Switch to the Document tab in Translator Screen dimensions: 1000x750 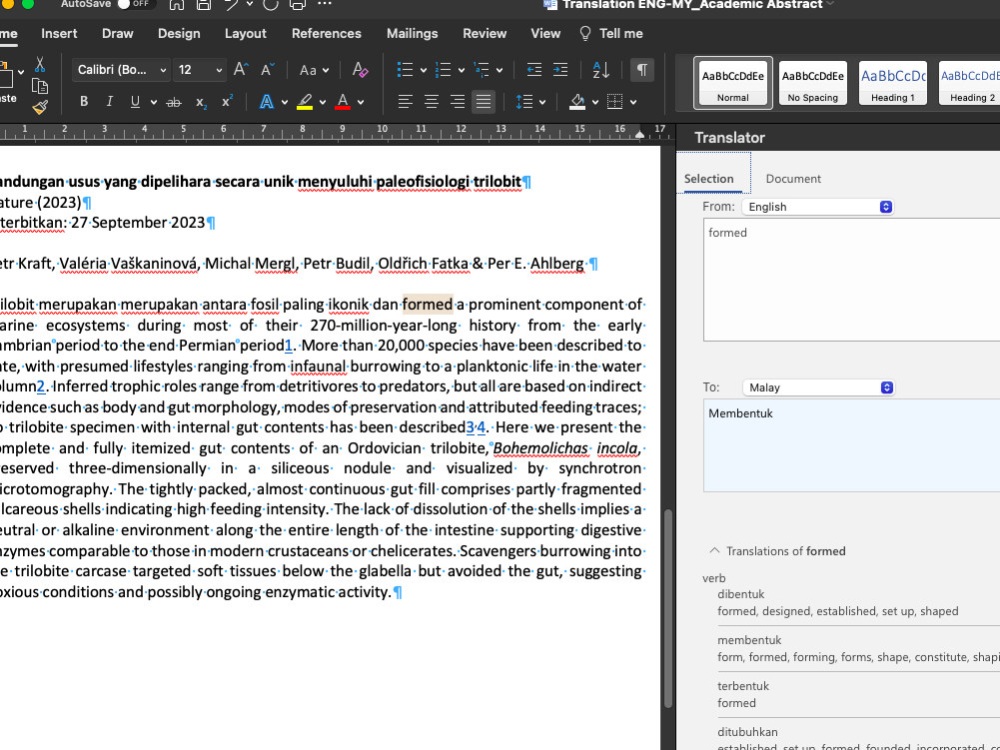(x=793, y=179)
